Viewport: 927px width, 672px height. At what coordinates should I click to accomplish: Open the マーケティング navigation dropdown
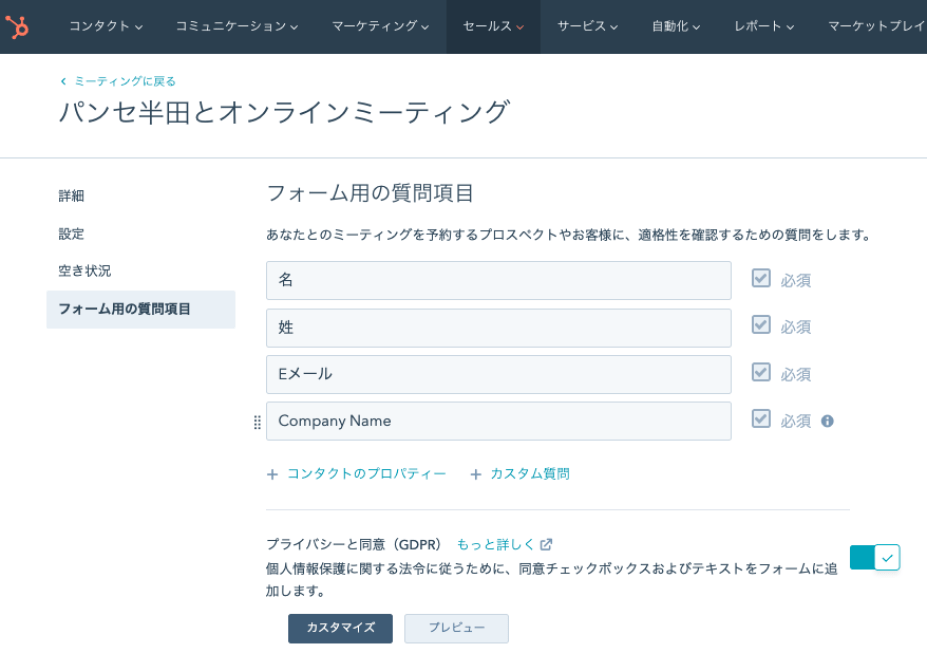click(380, 27)
